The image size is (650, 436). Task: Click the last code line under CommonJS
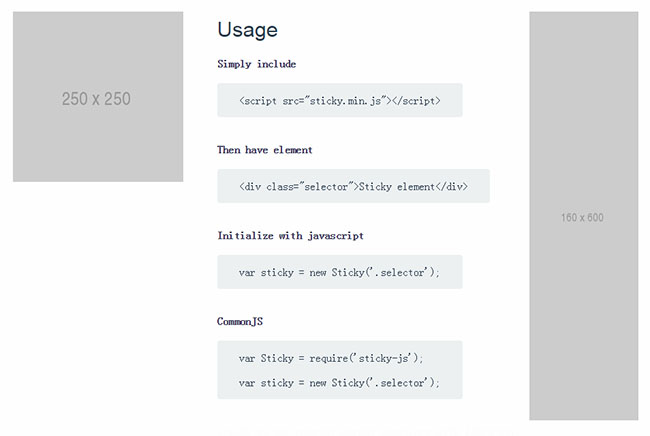tap(339, 383)
